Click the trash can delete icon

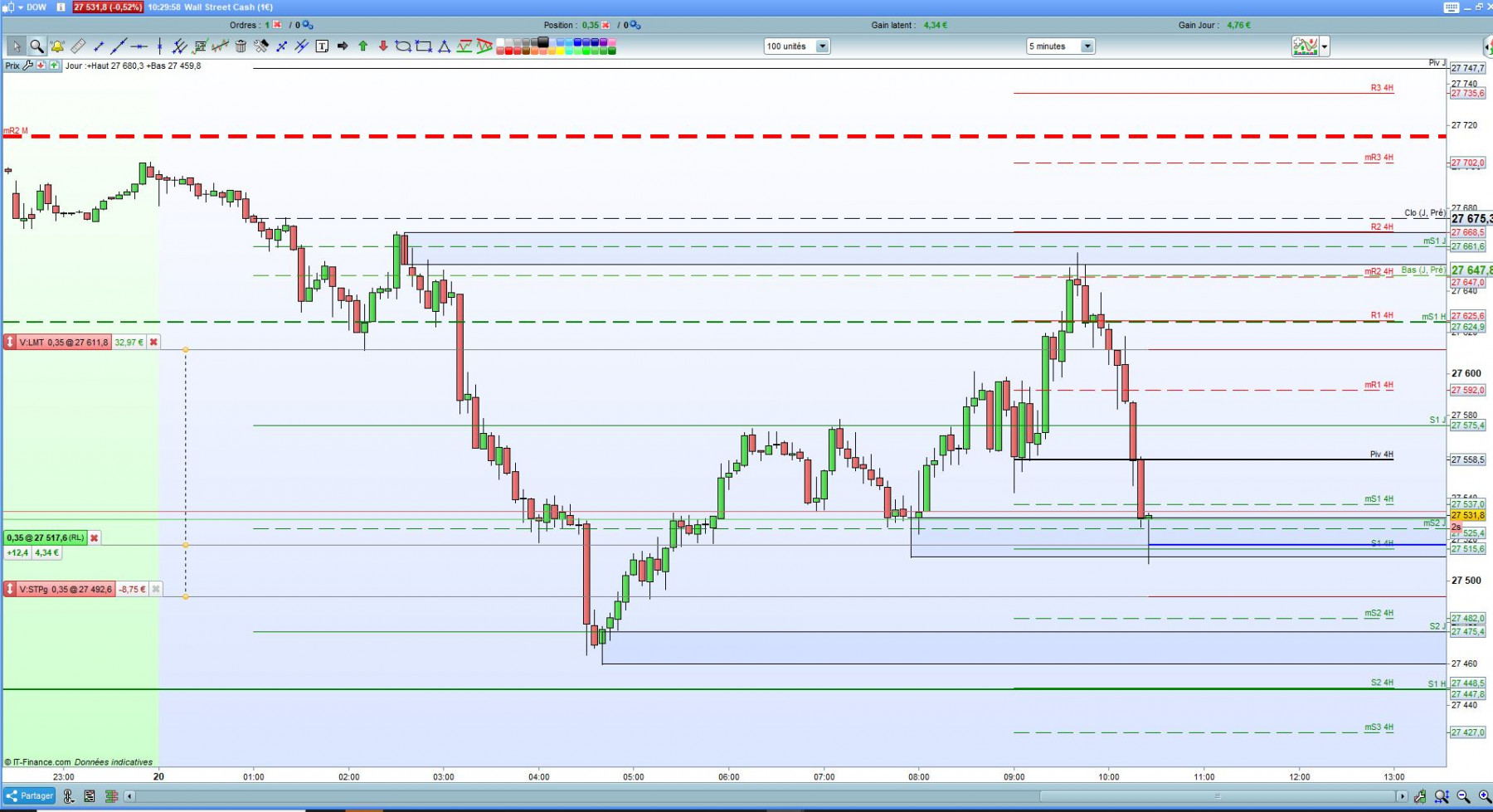click(x=241, y=46)
